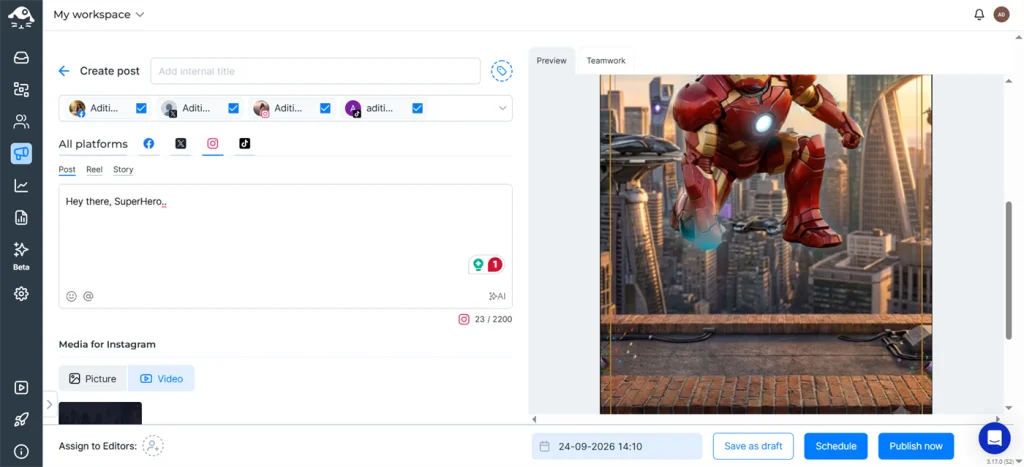Click the calendar icon in date field
Viewport: 1024px width, 467px height.
[545, 447]
